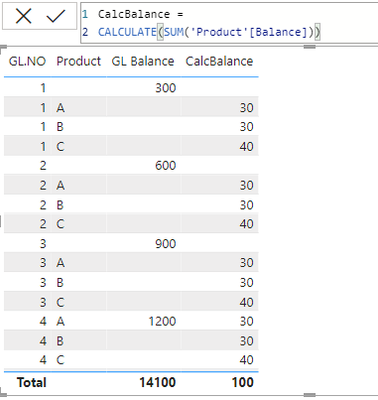This screenshot has width=378, height=400.
Task: Select CalcBalance 40 for GL.NO 3 C
Action: click(x=247, y=302)
